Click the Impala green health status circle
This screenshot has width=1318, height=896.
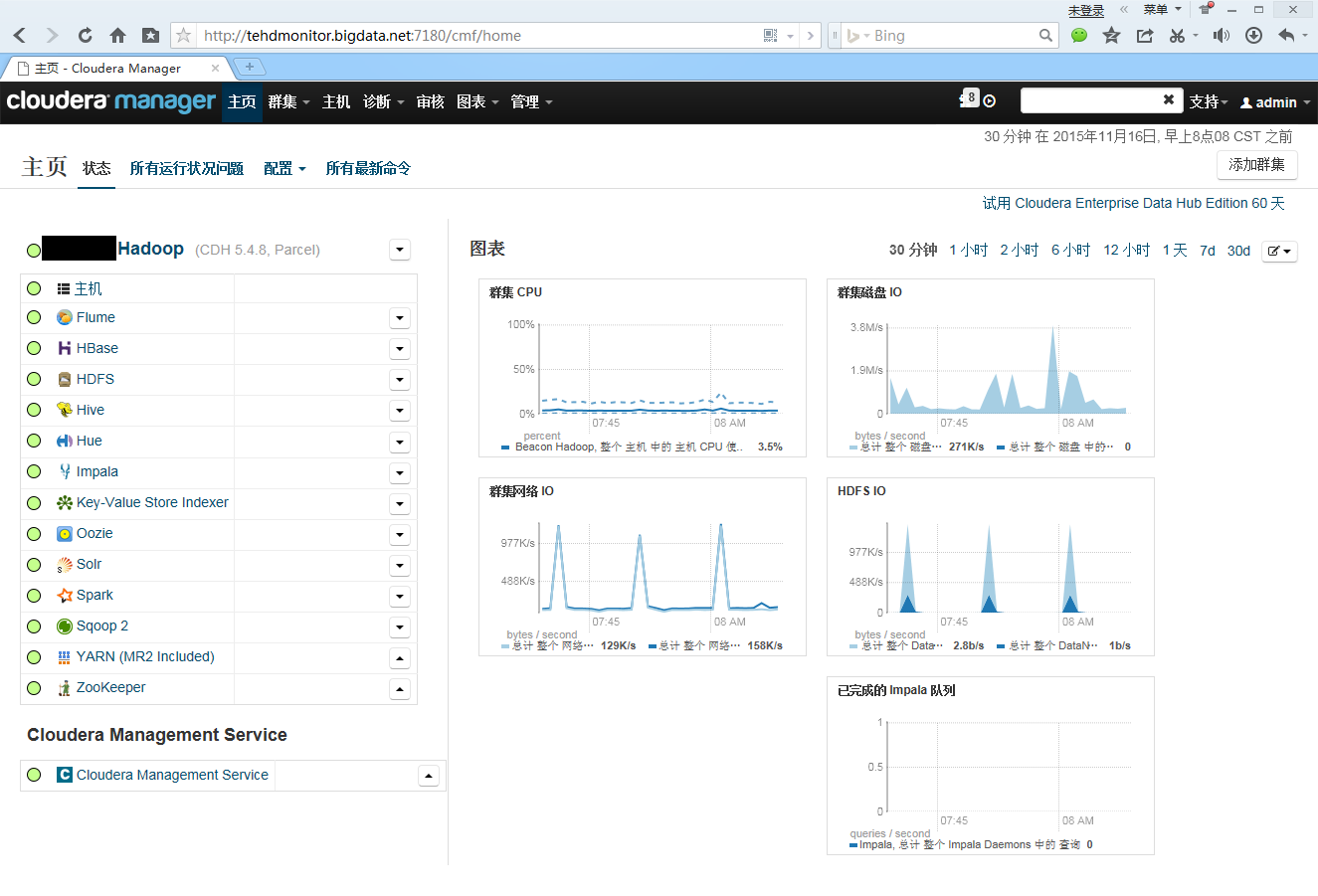(x=34, y=471)
